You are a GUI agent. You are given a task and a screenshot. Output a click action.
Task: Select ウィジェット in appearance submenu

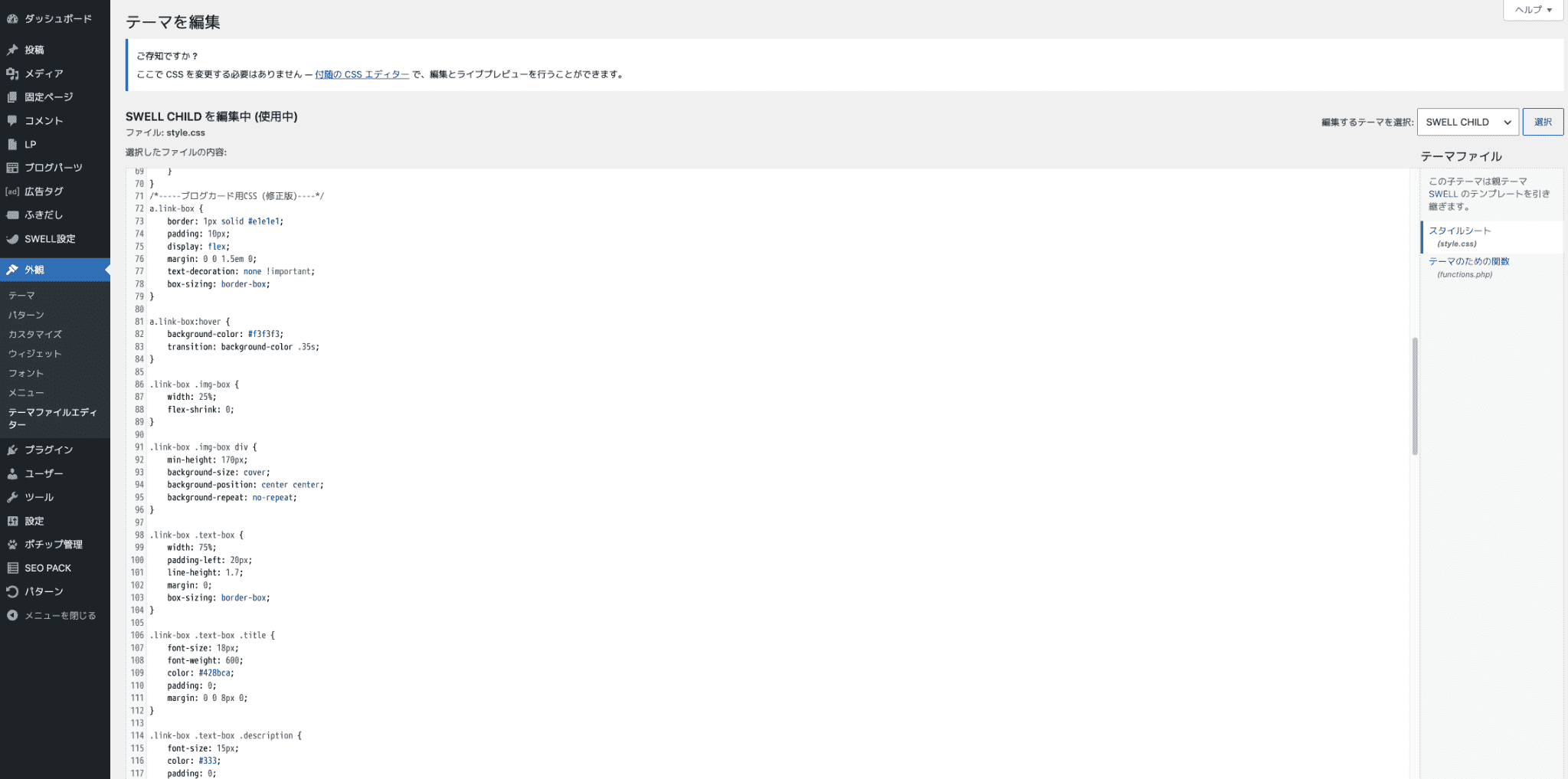[x=34, y=354]
